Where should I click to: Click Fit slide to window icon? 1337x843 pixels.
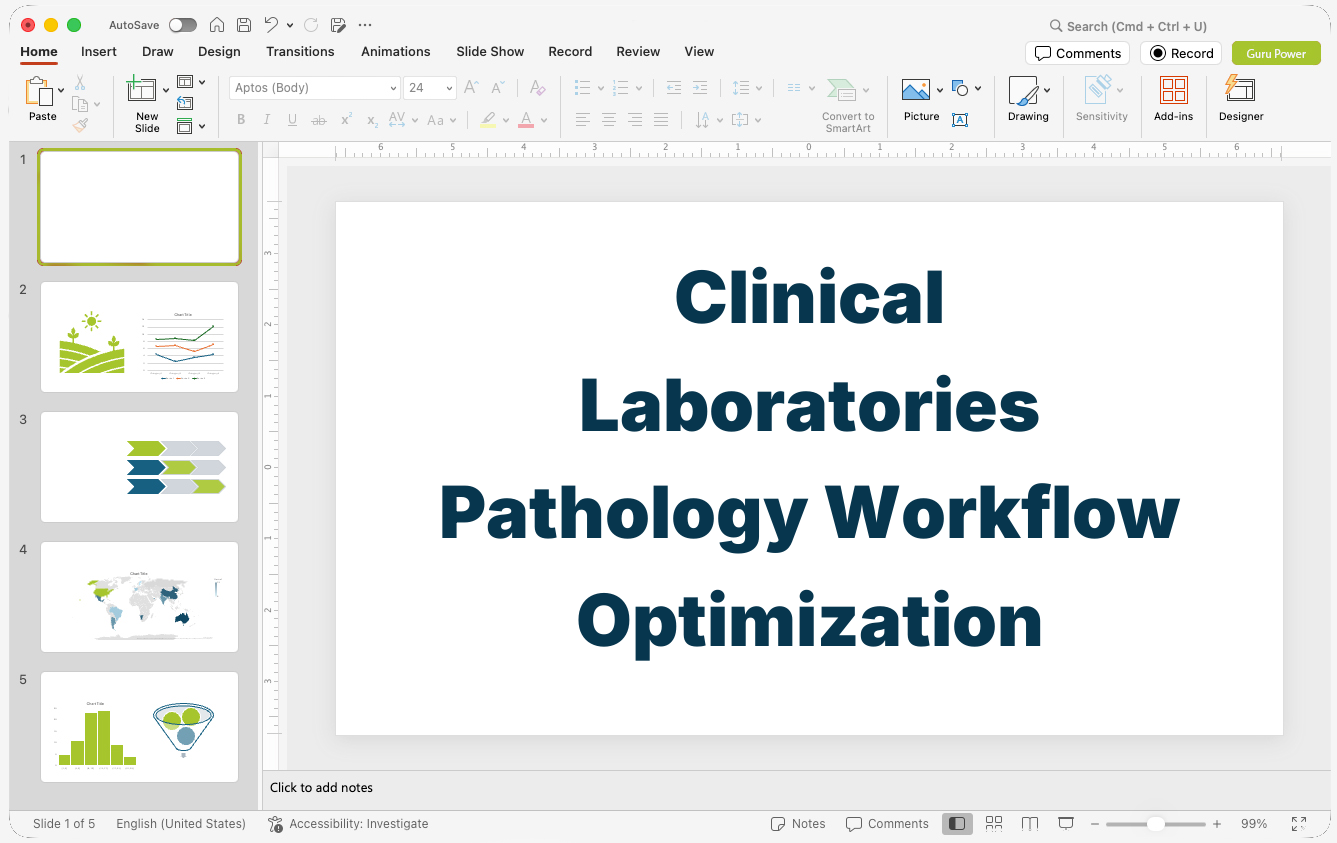[1299, 824]
